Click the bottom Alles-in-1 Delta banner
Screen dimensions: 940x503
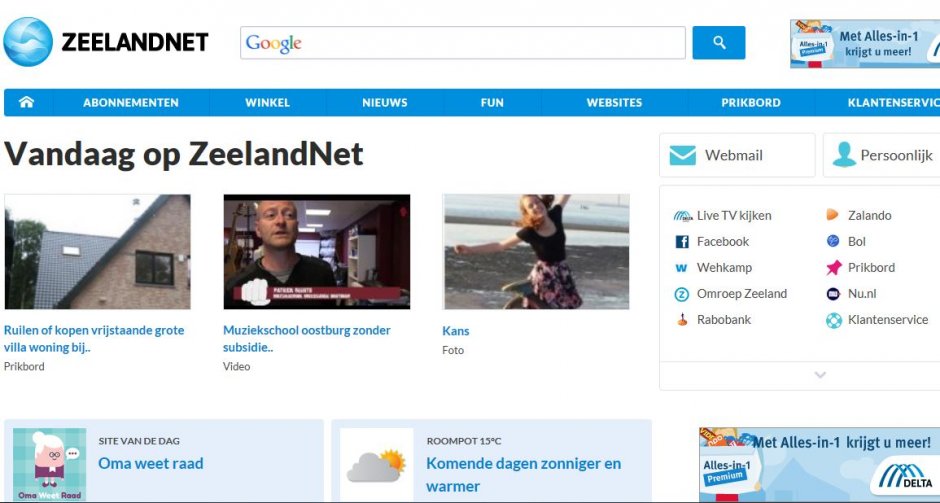820,465
